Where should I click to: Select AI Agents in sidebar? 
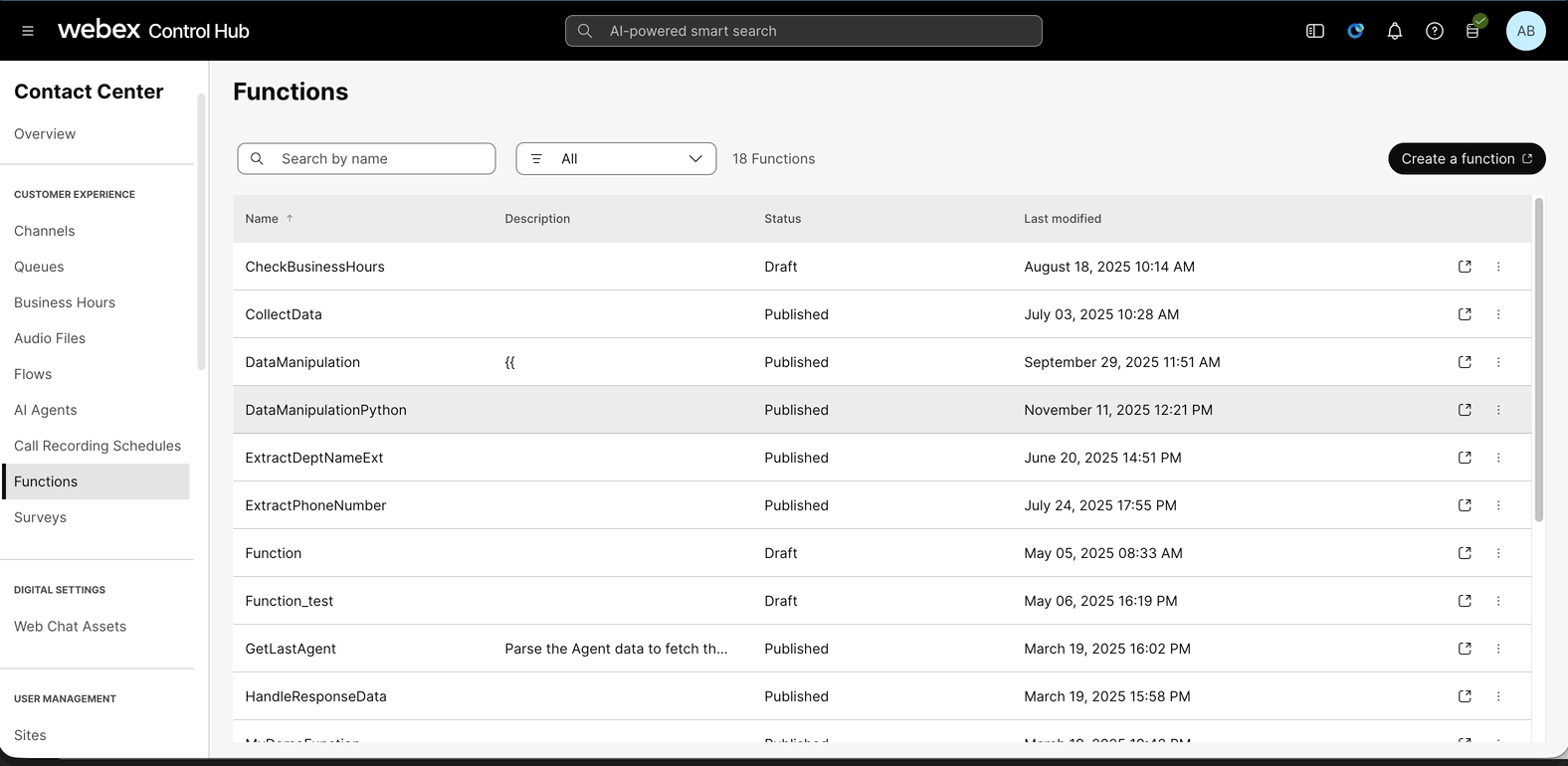(x=46, y=410)
